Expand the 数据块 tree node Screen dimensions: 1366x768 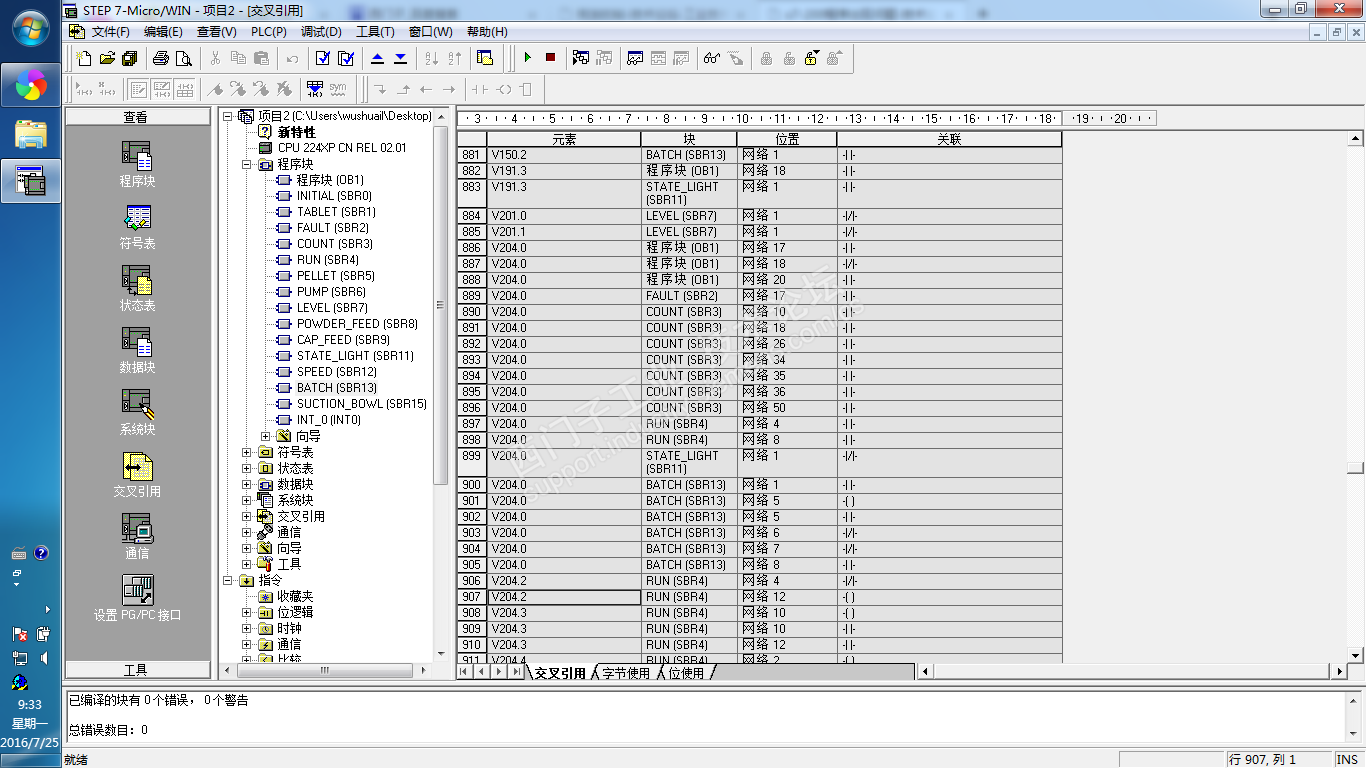tap(247, 484)
